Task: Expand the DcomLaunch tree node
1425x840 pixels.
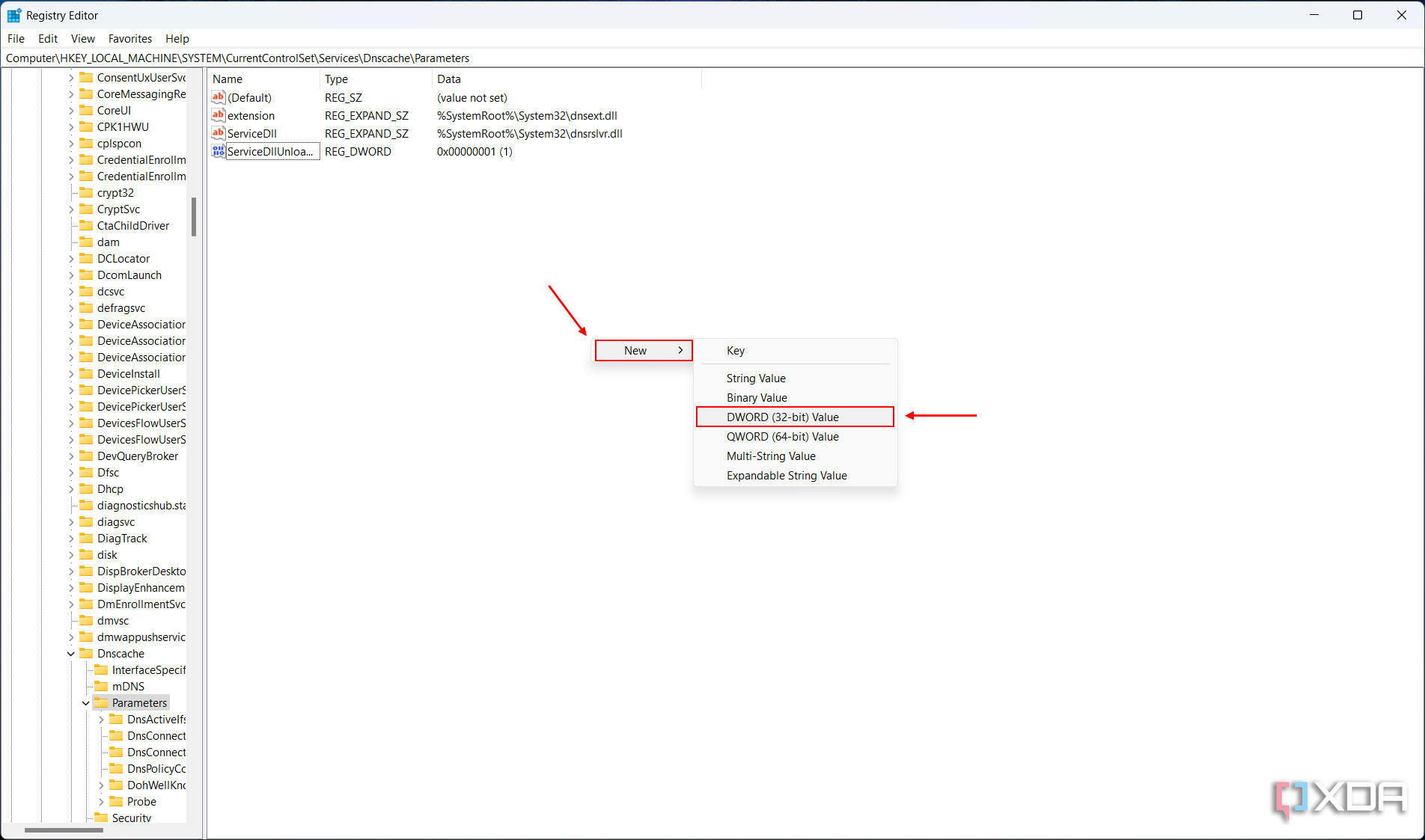Action: 71,275
